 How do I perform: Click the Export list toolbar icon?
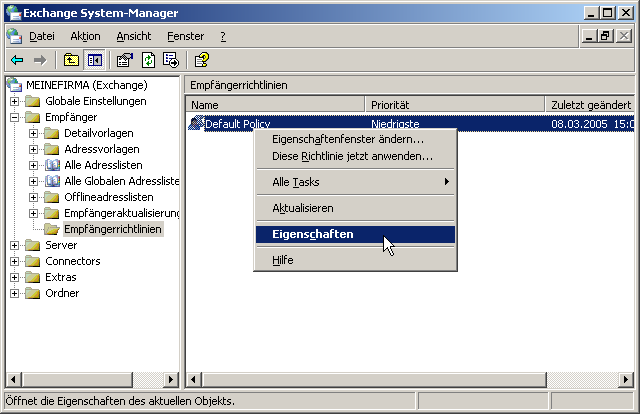point(171,60)
